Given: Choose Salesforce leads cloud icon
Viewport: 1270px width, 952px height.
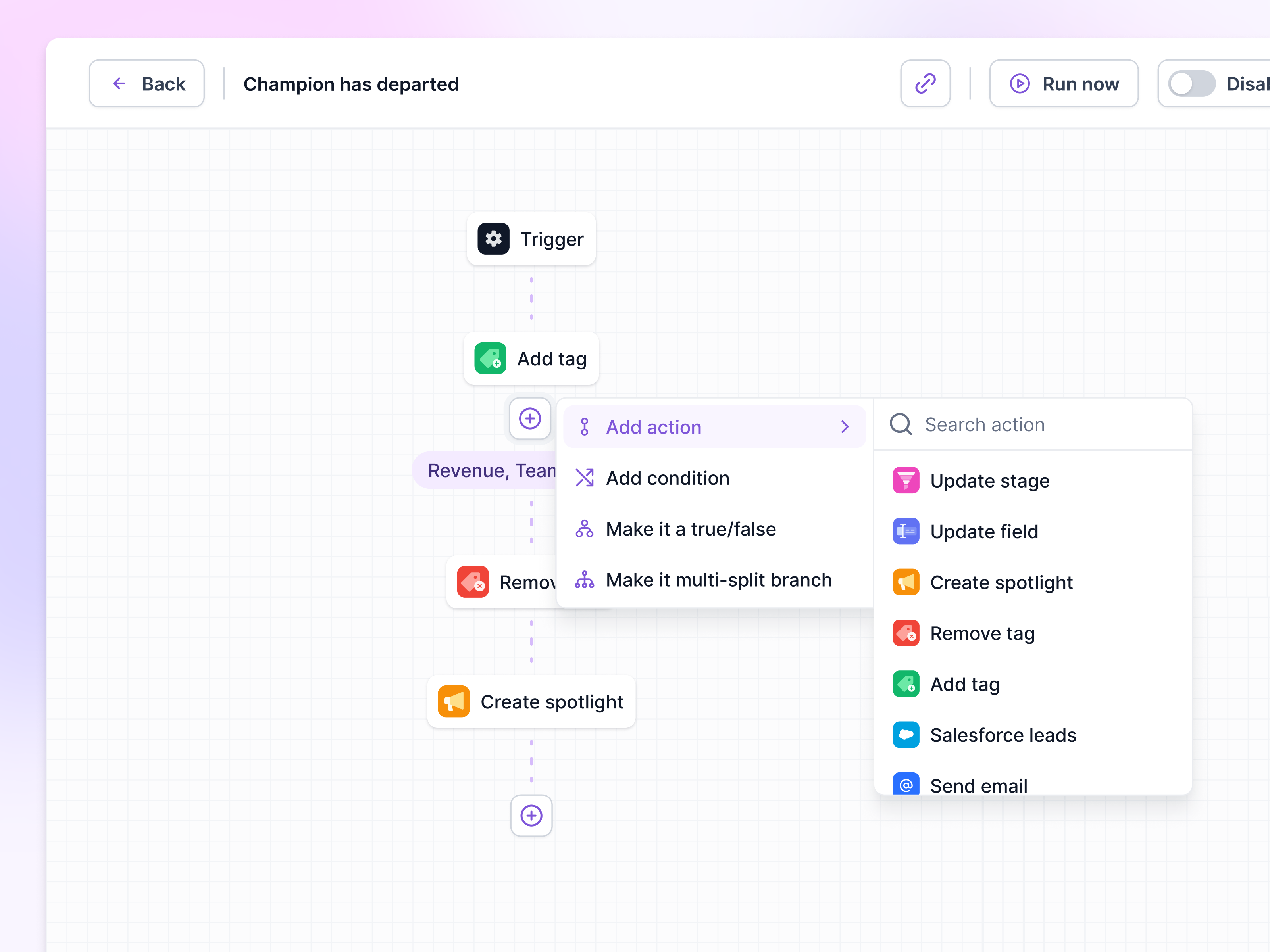Looking at the screenshot, I should [905, 735].
